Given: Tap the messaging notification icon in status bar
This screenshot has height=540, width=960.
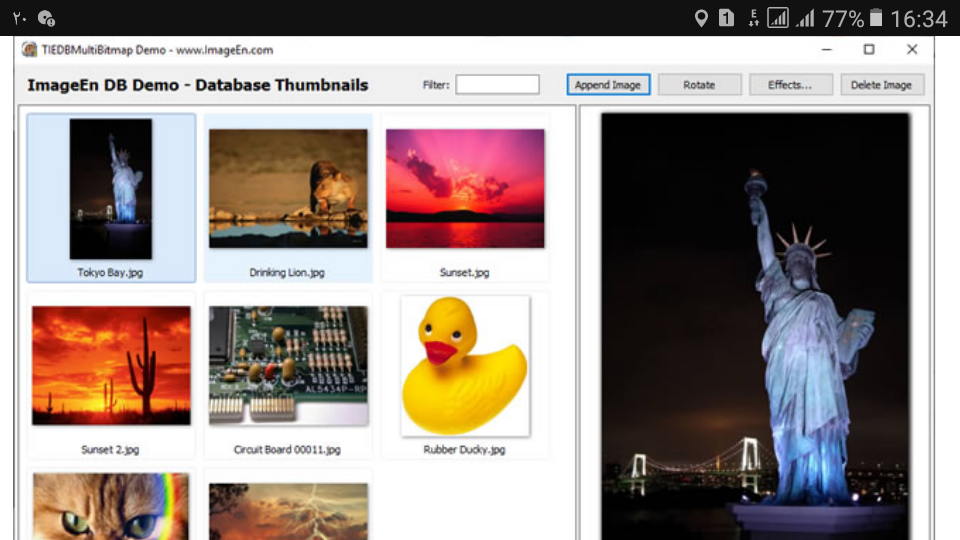Looking at the screenshot, I should (x=47, y=18).
